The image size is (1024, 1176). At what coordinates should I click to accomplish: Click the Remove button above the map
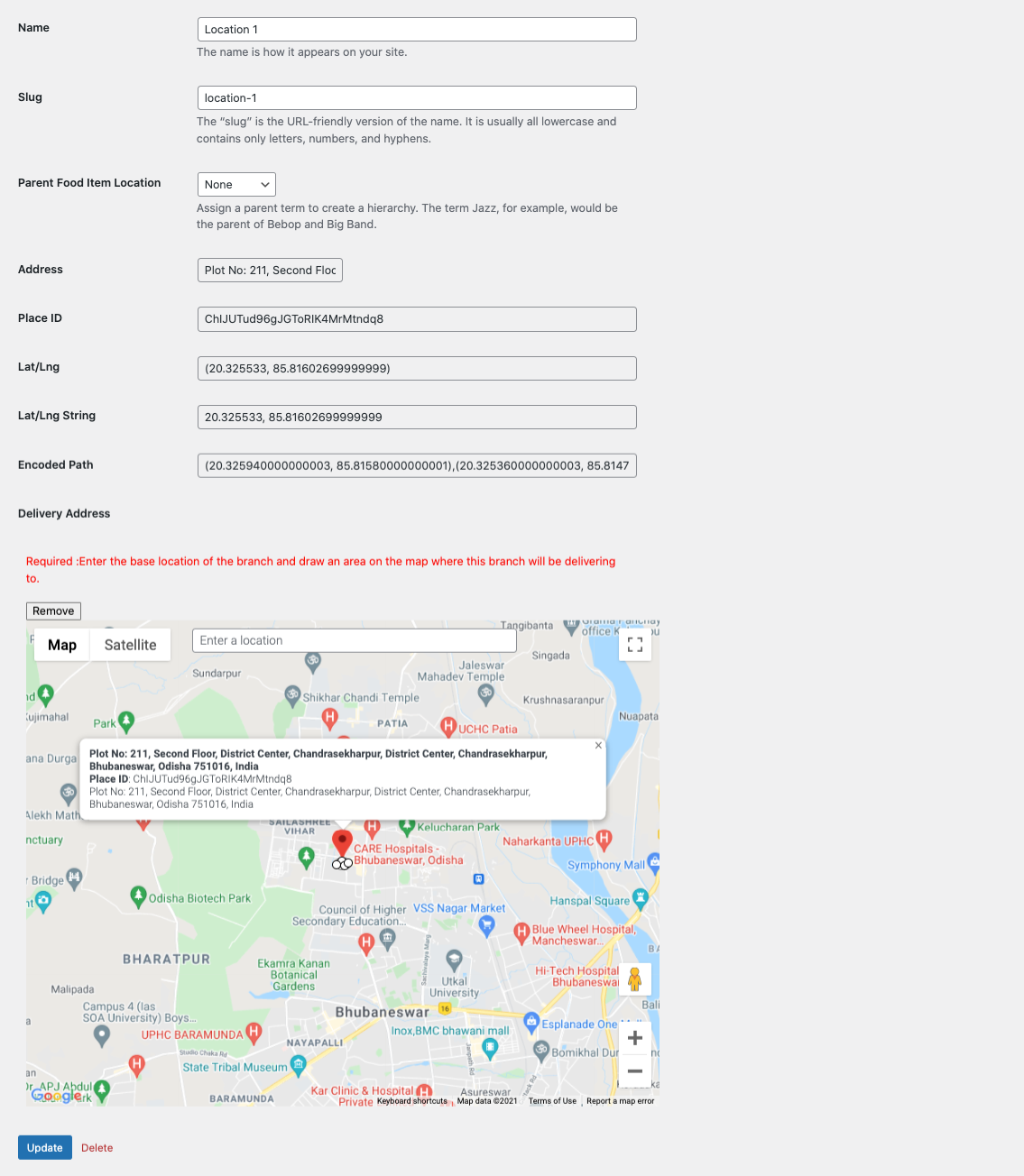(x=53, y=611)
